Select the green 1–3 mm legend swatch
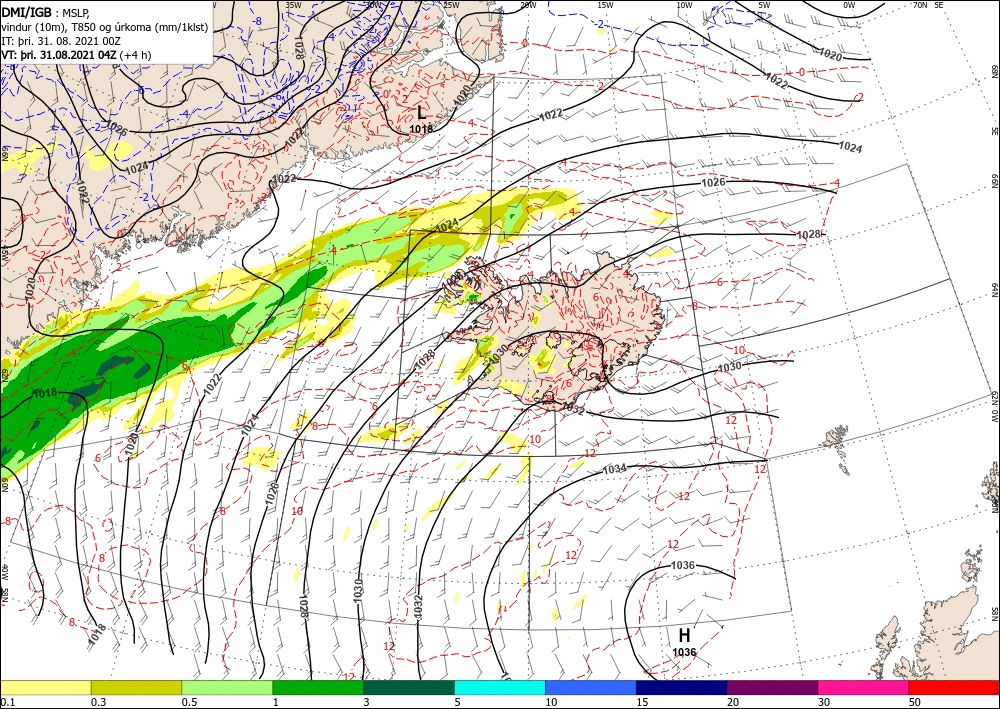1000x709 pixels. pyautogui.click(x=318, y=687)
